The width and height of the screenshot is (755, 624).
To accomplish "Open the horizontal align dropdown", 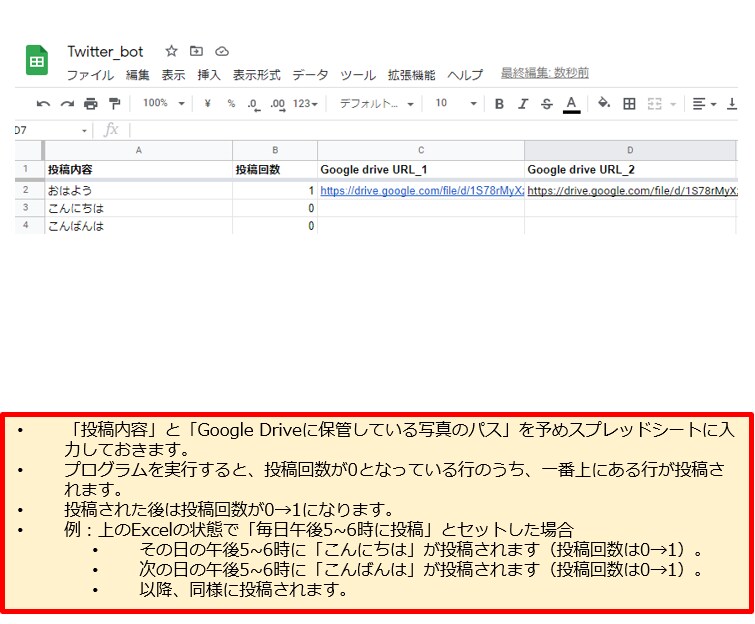I will 704,104.
